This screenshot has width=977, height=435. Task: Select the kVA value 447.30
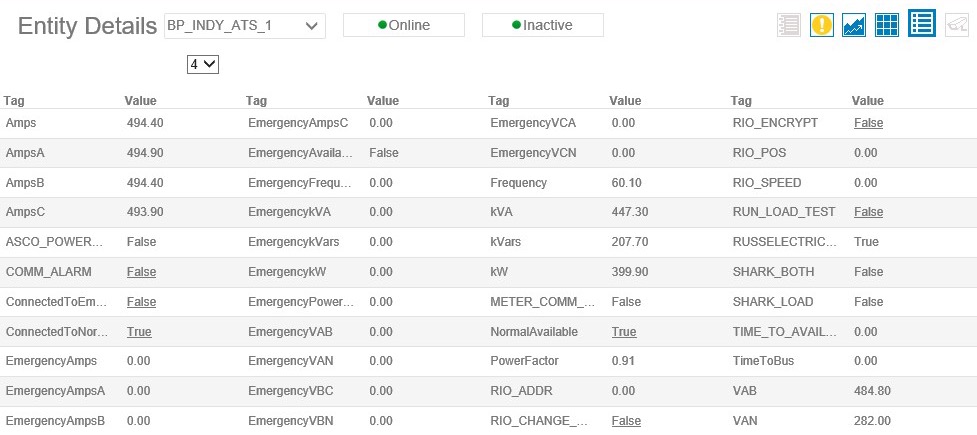[630, 212]
